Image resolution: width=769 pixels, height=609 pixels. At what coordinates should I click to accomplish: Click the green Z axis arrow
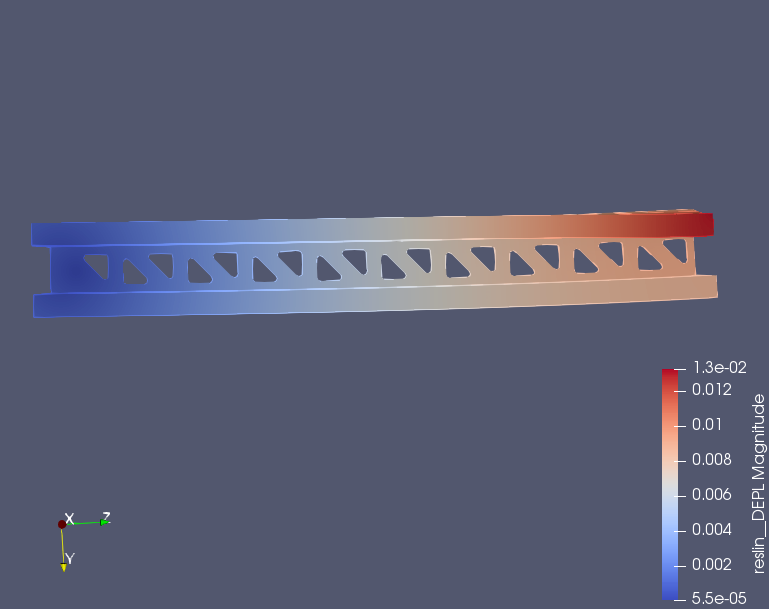tap(104, 522)
